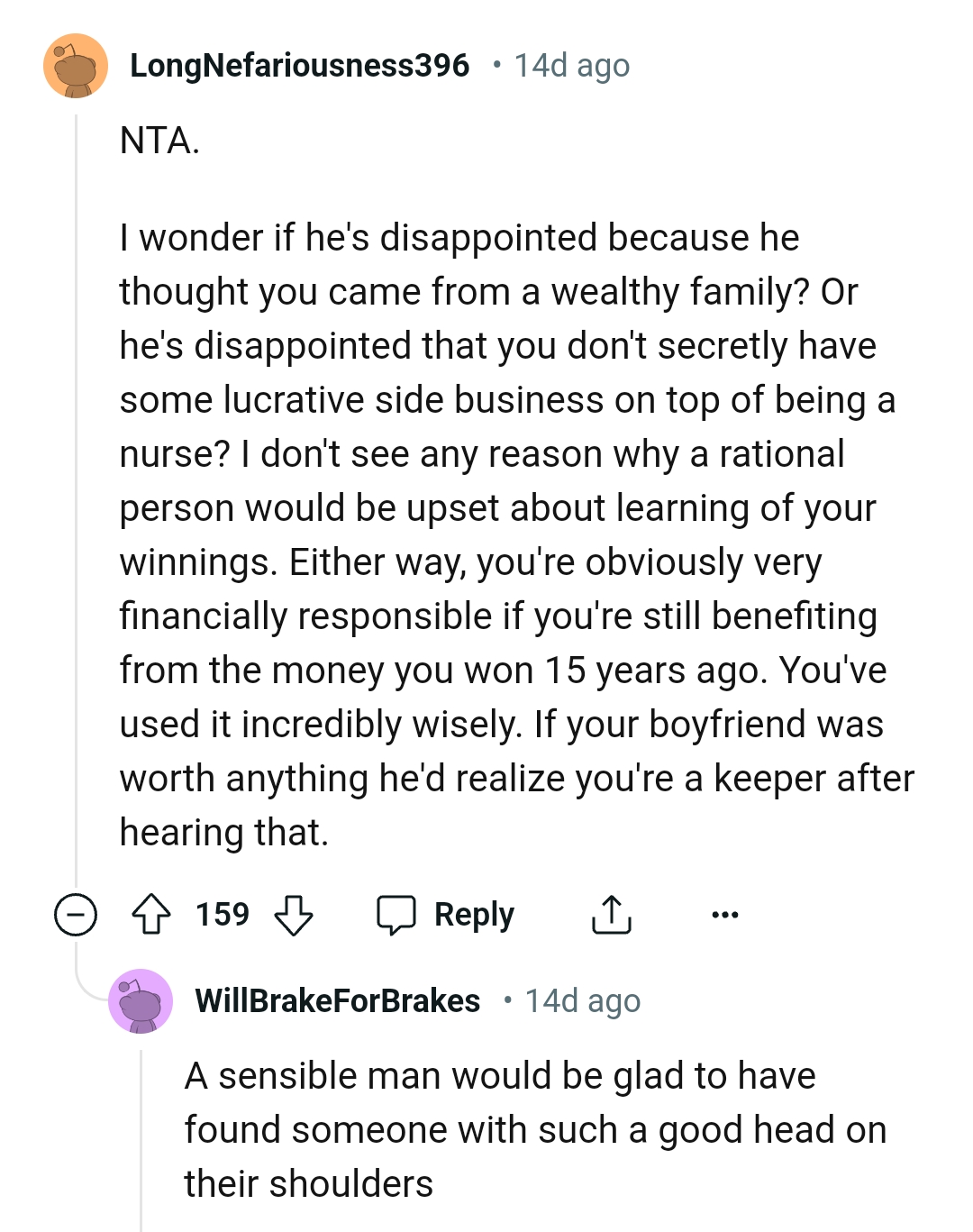Click the vote count "159"
This screenshot has height=1232, width=973.
[x=223, y=914]
